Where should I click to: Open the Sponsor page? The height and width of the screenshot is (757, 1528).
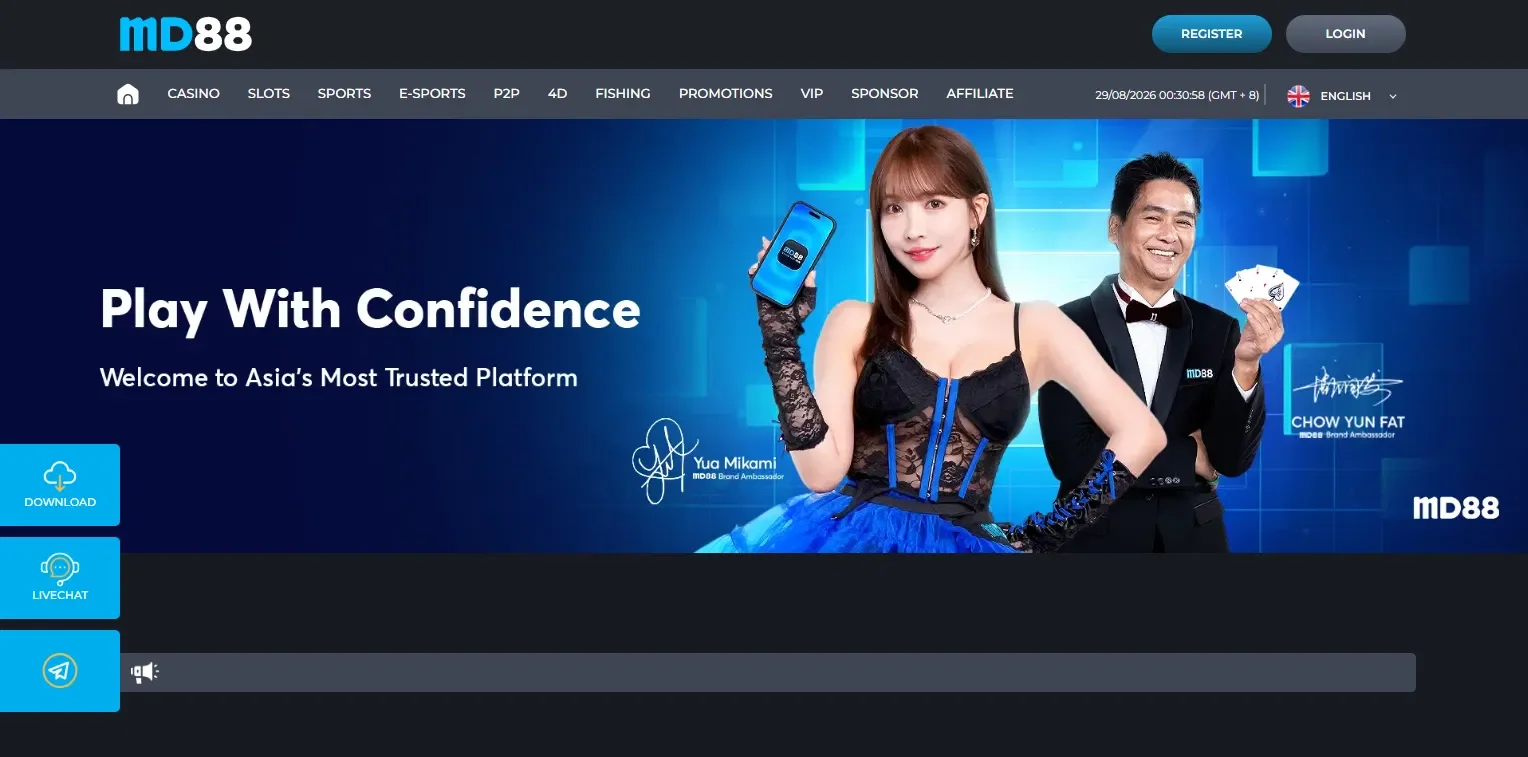click(x=884, y=94)
